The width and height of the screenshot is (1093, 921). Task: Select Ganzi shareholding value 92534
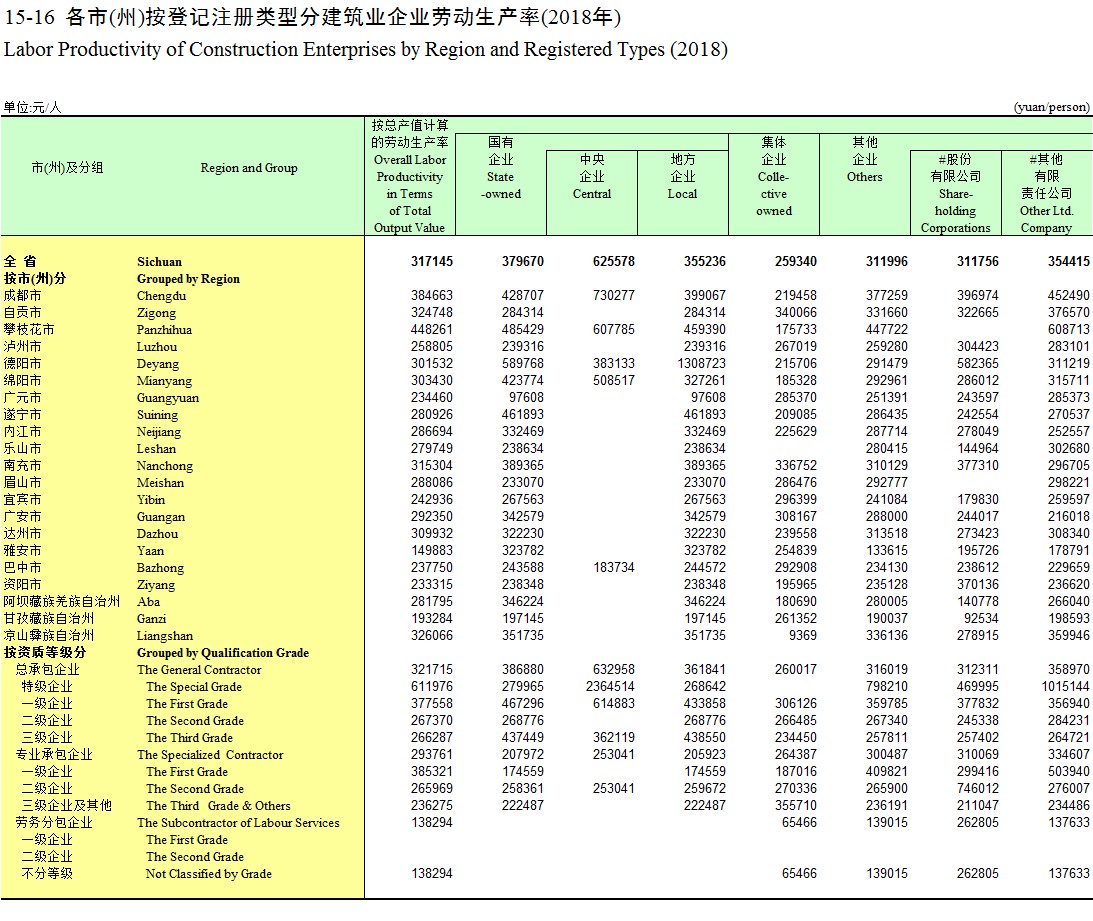click(981, 618)
